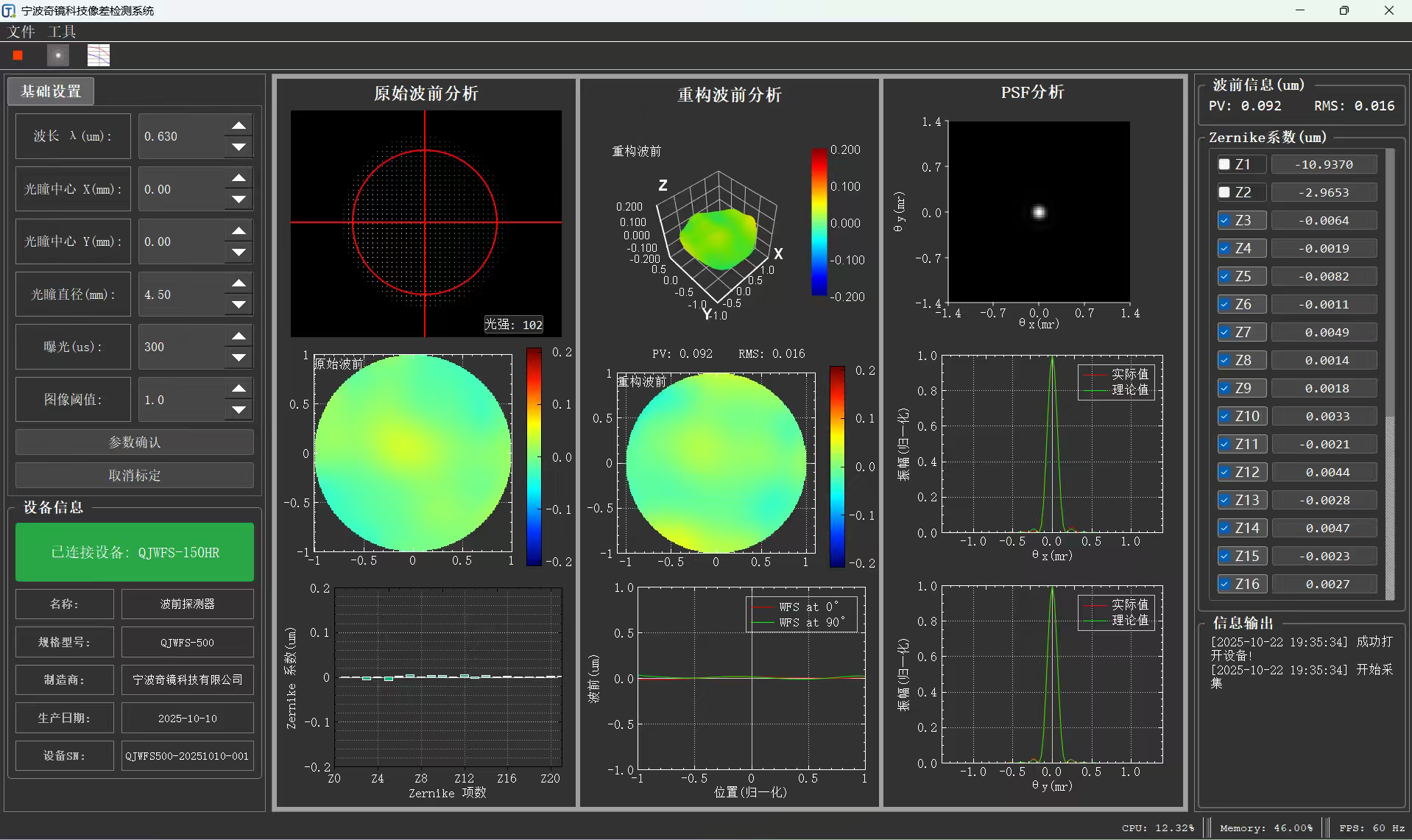Increase the 波长 λ wavelength value
The height and width of the screenshot is (840, 1412).
pyautogui.click(x=239, y=126)
